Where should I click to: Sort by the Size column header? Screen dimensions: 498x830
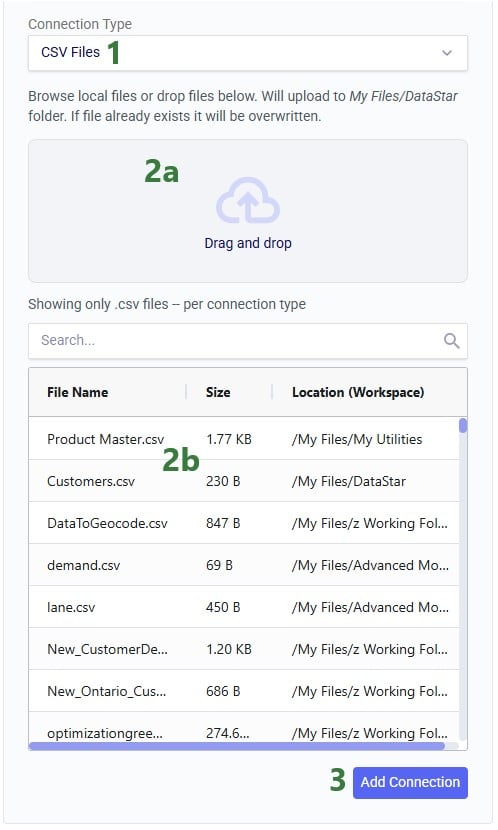[218, 392]
